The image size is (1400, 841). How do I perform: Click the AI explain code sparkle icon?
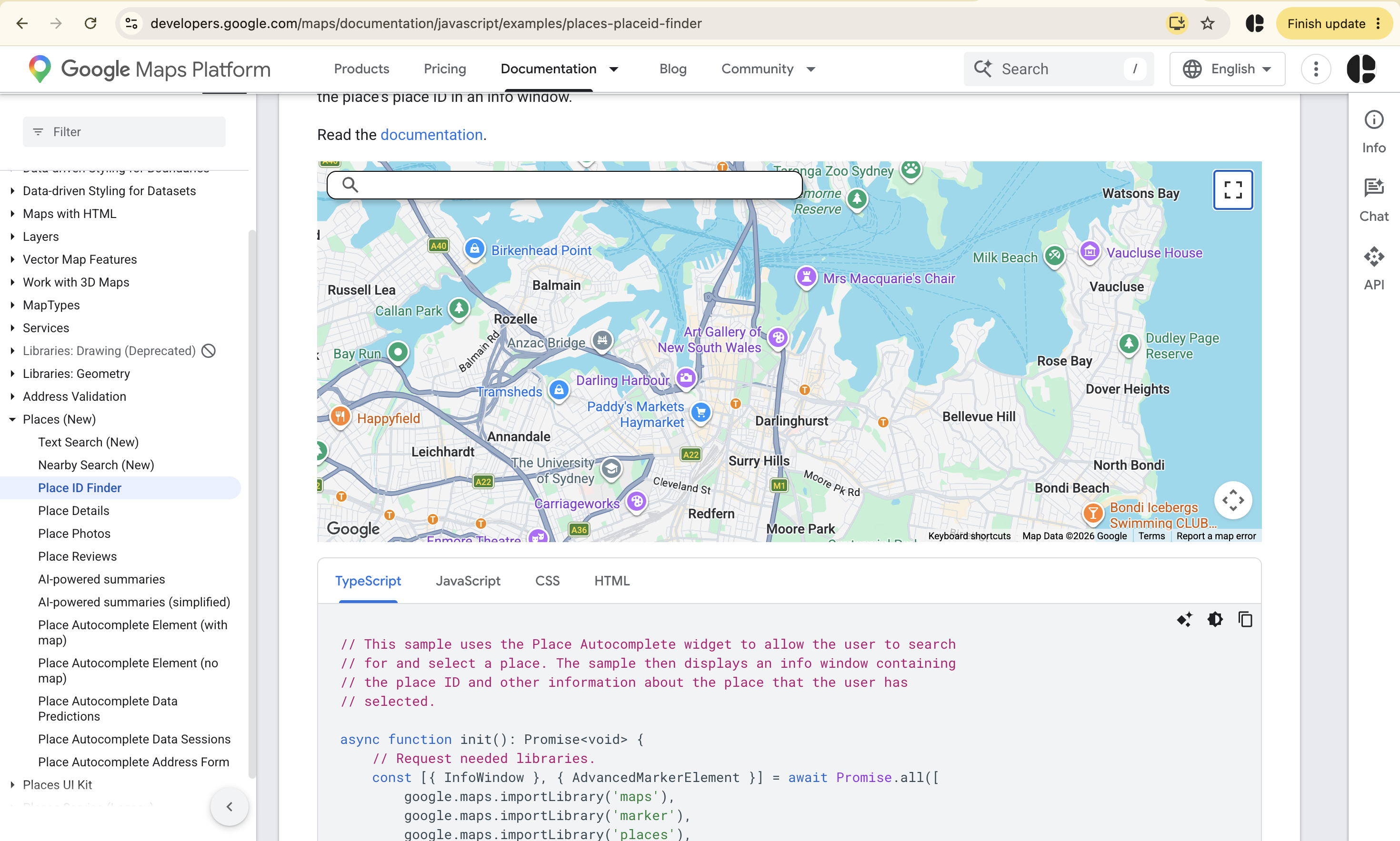click(1185, 619)
